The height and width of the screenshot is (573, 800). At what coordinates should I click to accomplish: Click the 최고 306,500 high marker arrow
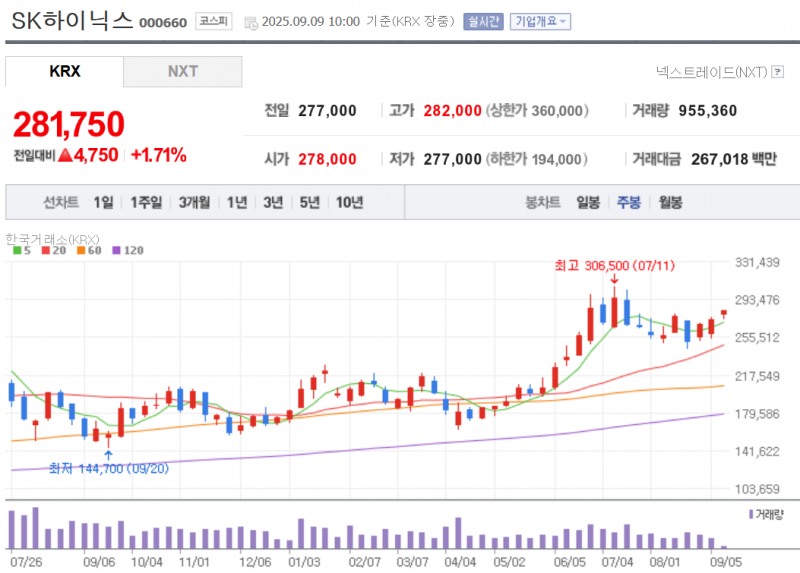coord(613,279)
